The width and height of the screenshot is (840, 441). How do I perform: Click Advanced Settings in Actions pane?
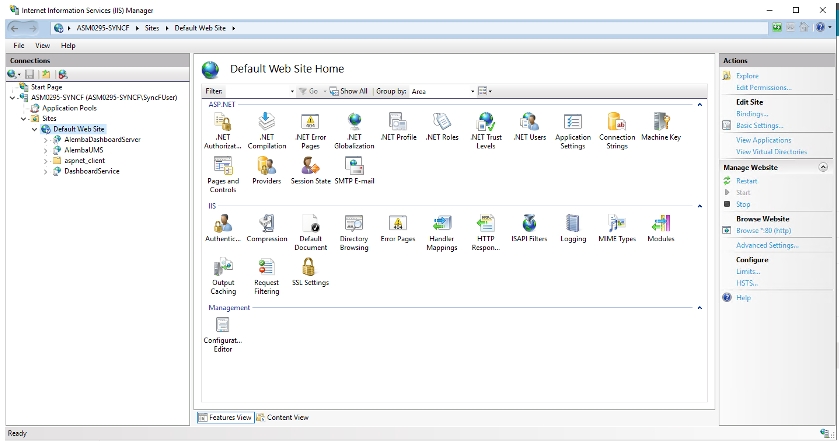766,245
